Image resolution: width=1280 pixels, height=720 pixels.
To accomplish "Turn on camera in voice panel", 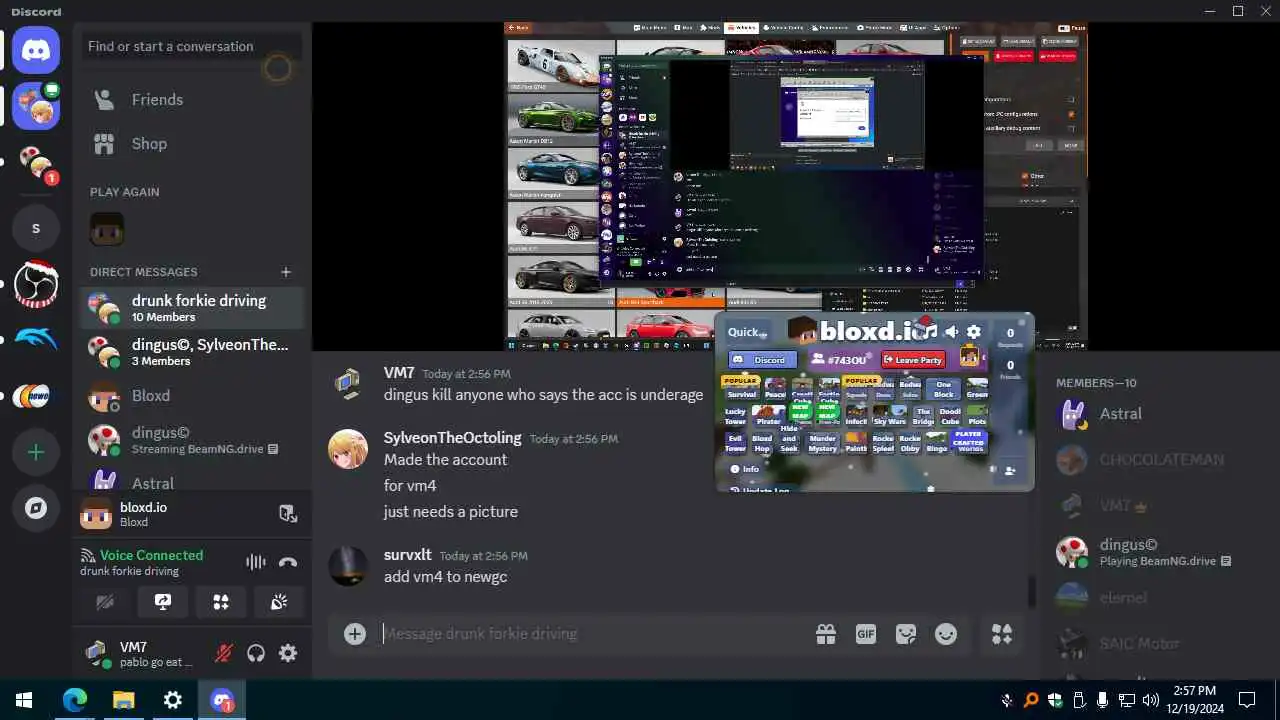I will point(105,602).
